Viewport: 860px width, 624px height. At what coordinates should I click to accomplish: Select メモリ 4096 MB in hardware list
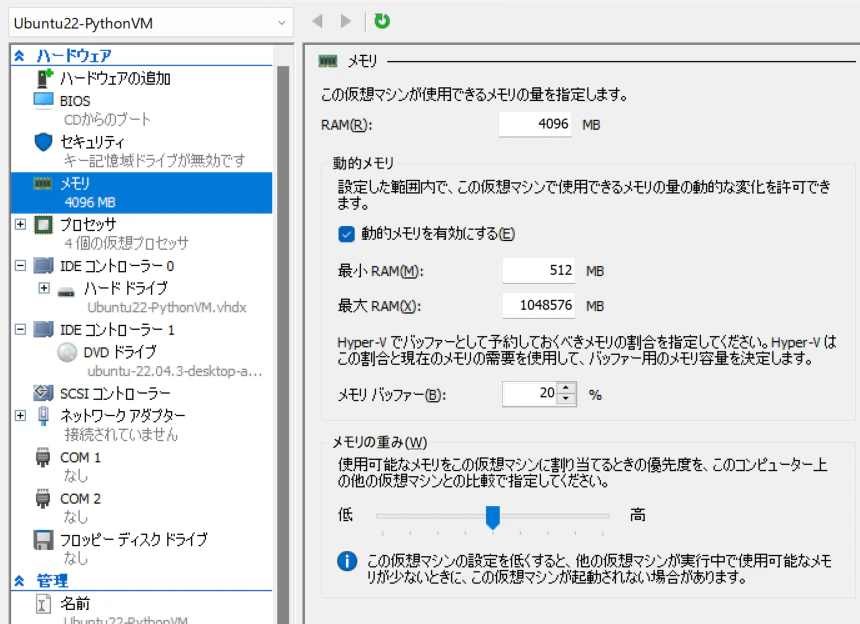(142, 192)
